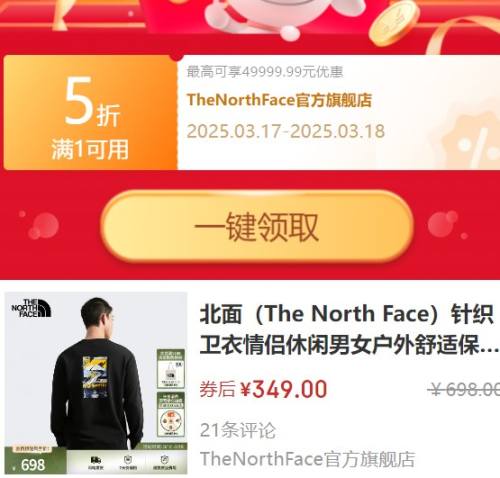
Task: Click The North Face logo on product image
Action: (x=31, y=308)
